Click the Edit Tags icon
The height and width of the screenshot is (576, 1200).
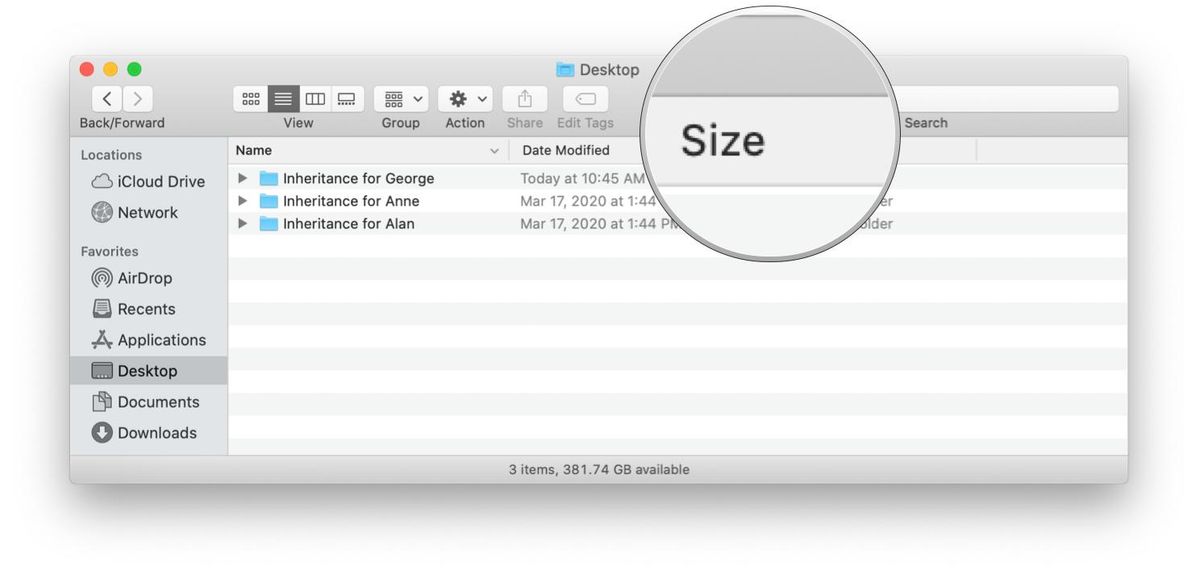[584, 98]
